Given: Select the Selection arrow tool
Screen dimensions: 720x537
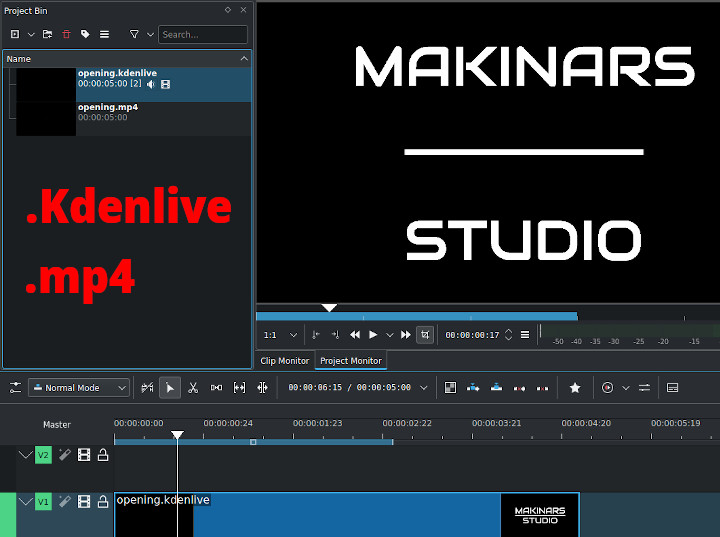Looking at the screenshot, I should [170, 388].
